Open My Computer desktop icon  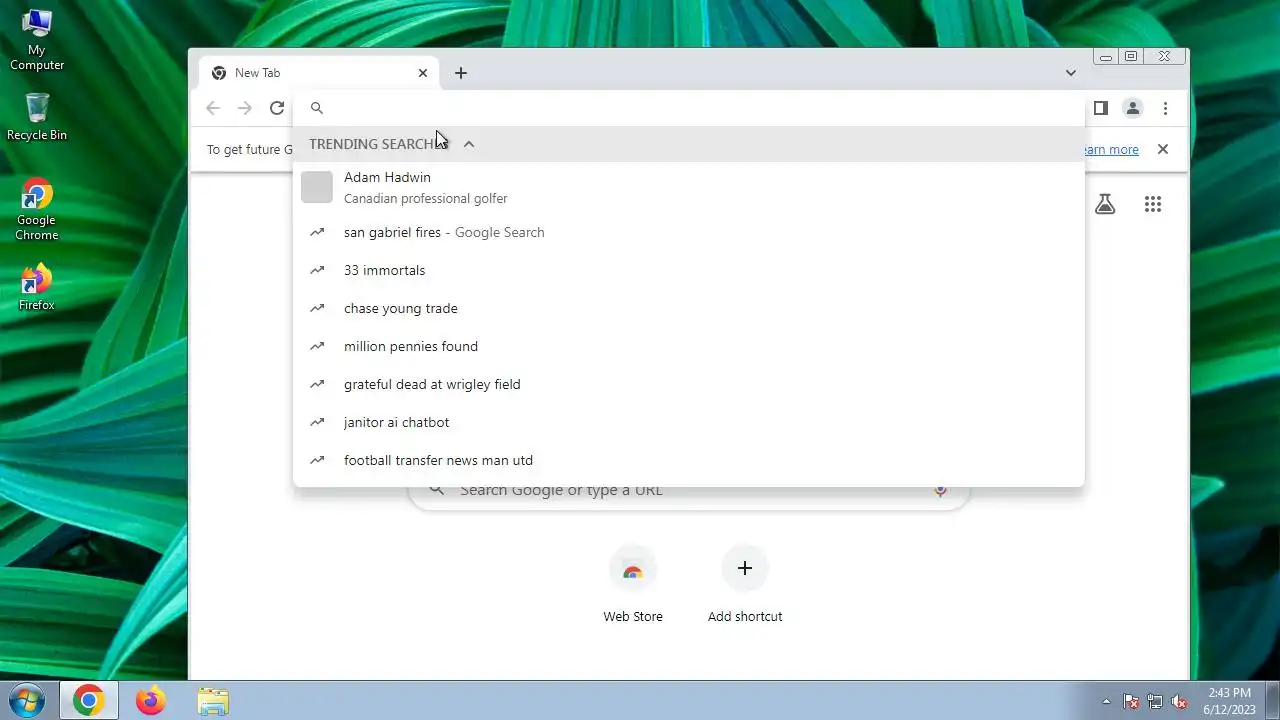tap(37, 40)
